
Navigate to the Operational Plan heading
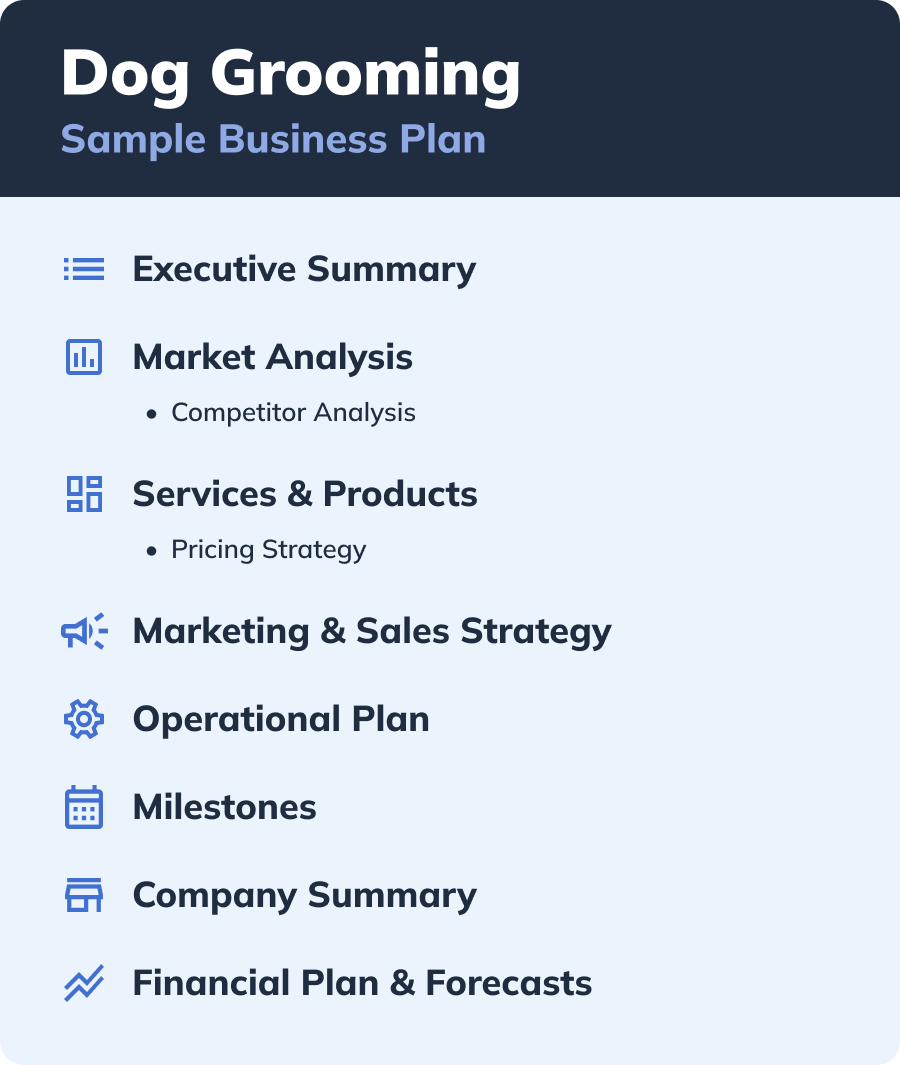coord(281,719)
